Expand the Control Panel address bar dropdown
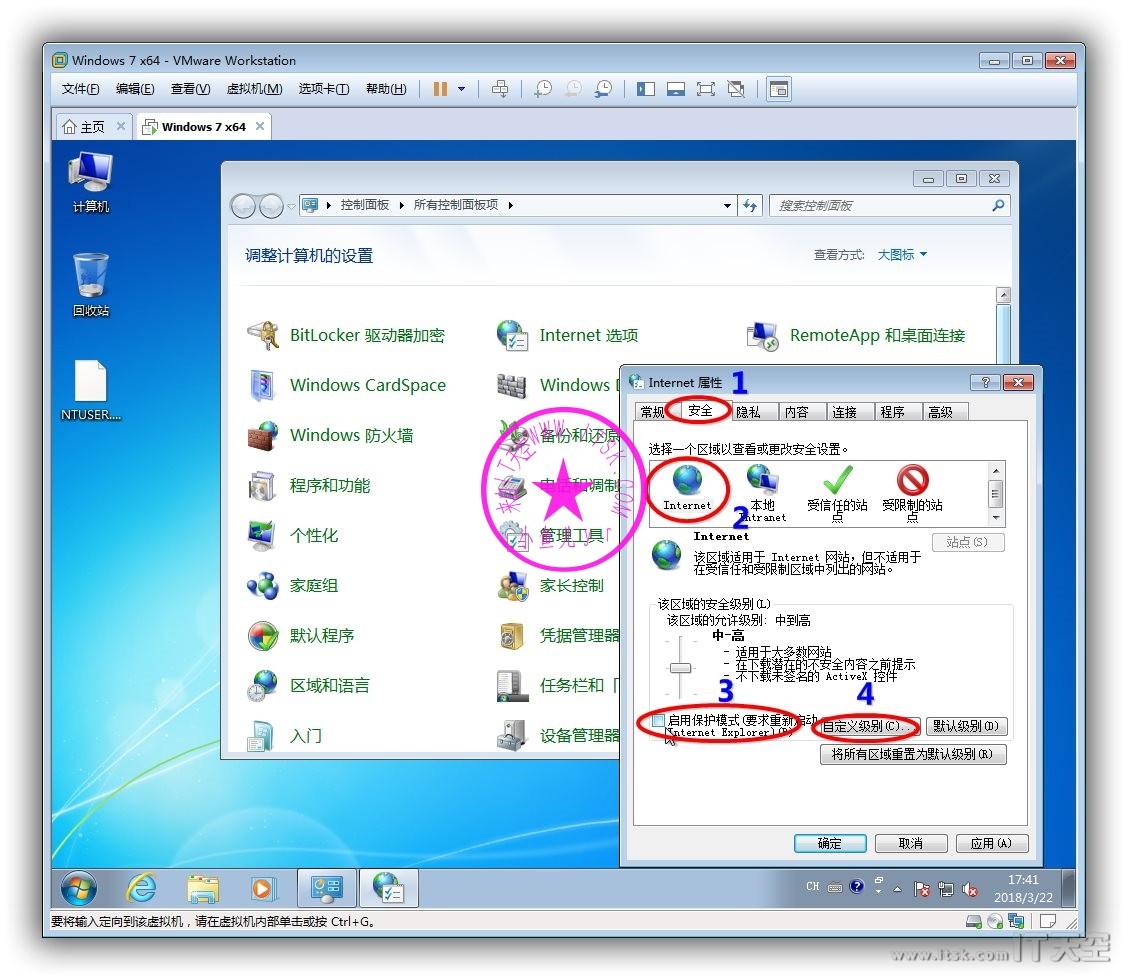The image size is (1128, 980). [727, 206]
